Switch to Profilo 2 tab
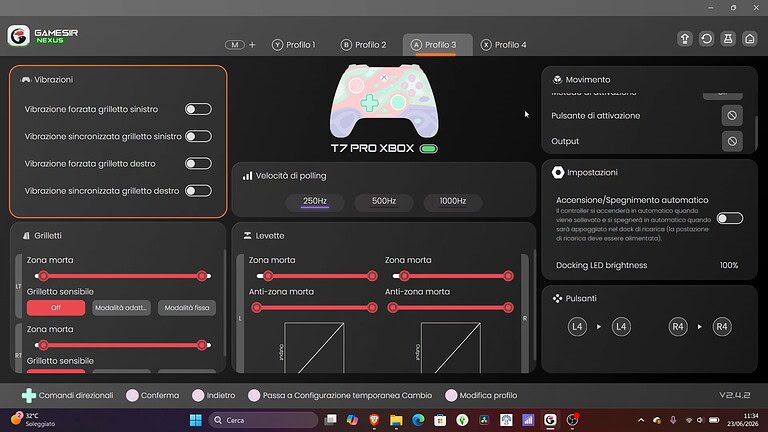Viewport: 768px width, 432px height. coord(363,45)
